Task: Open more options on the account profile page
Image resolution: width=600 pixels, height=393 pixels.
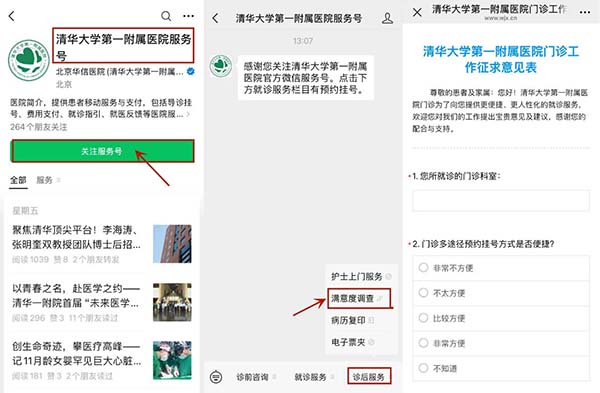Action: coord(188,16)
